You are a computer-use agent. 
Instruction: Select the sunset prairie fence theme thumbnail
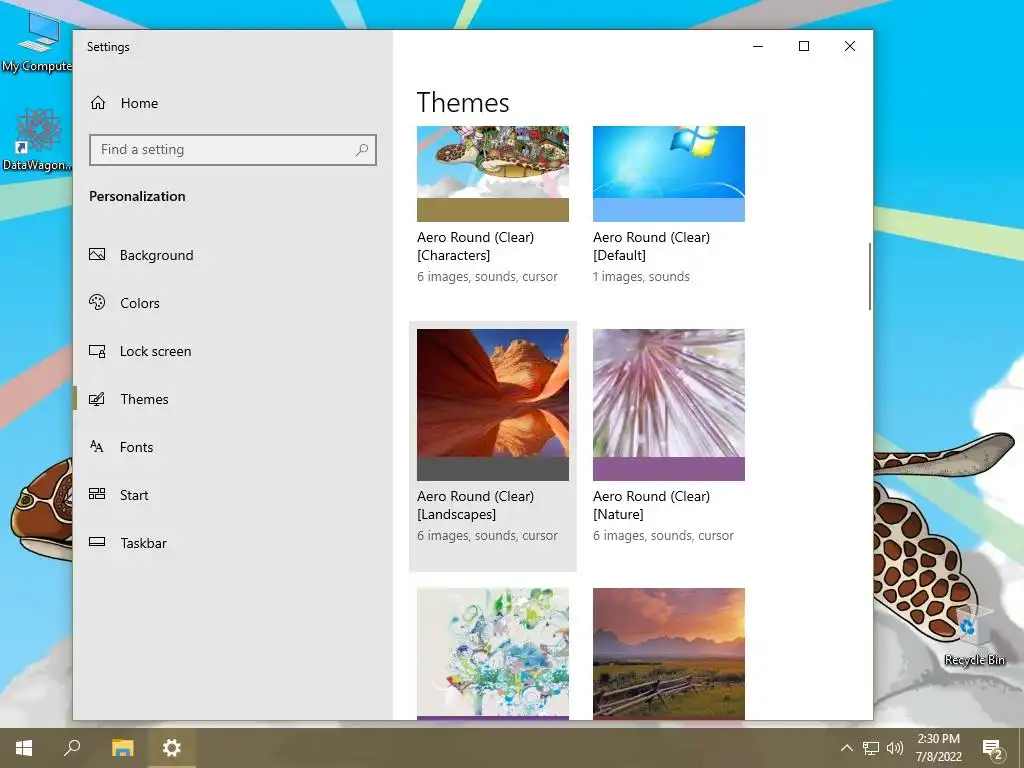[x=669, y=654]
